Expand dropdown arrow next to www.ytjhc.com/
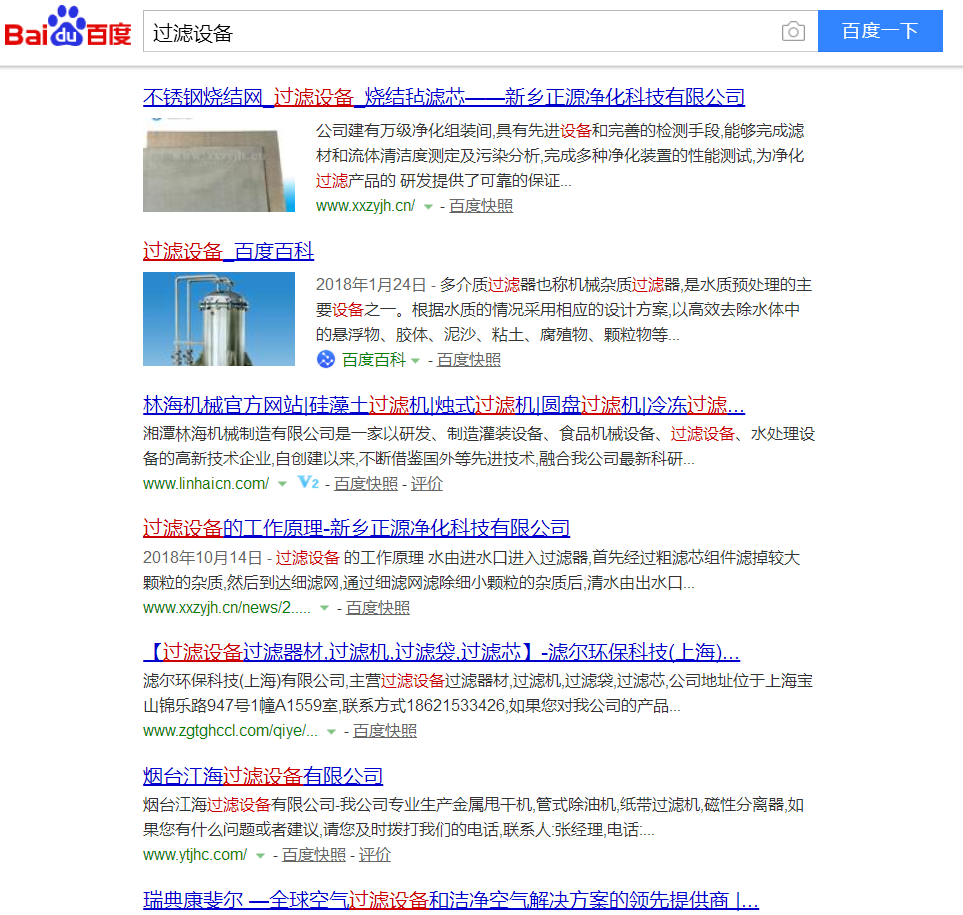 tap(260, 855)
